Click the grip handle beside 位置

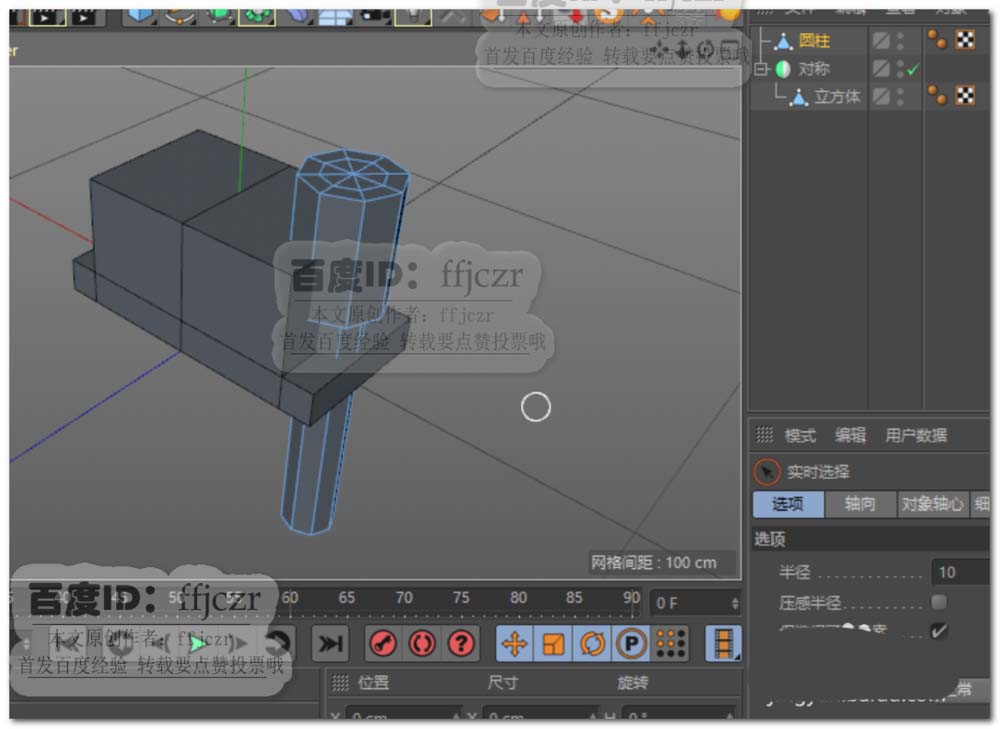click(x=340, y=683)
